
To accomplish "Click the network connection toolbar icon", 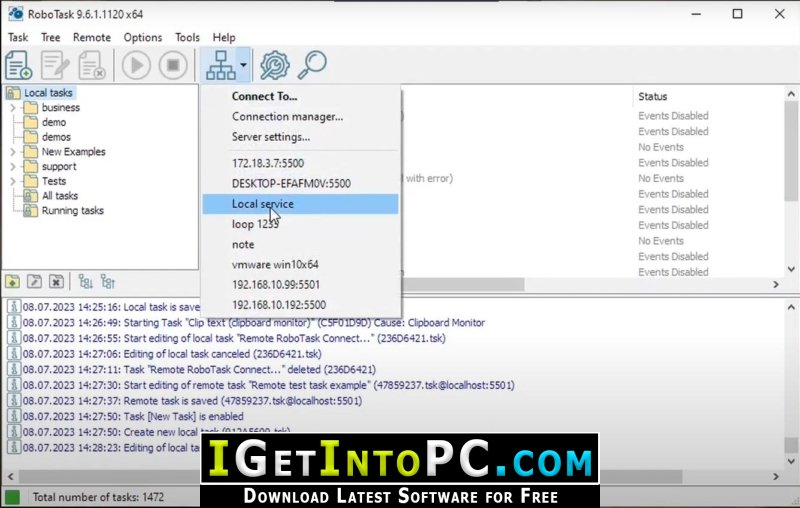I will tap(221, 65).
